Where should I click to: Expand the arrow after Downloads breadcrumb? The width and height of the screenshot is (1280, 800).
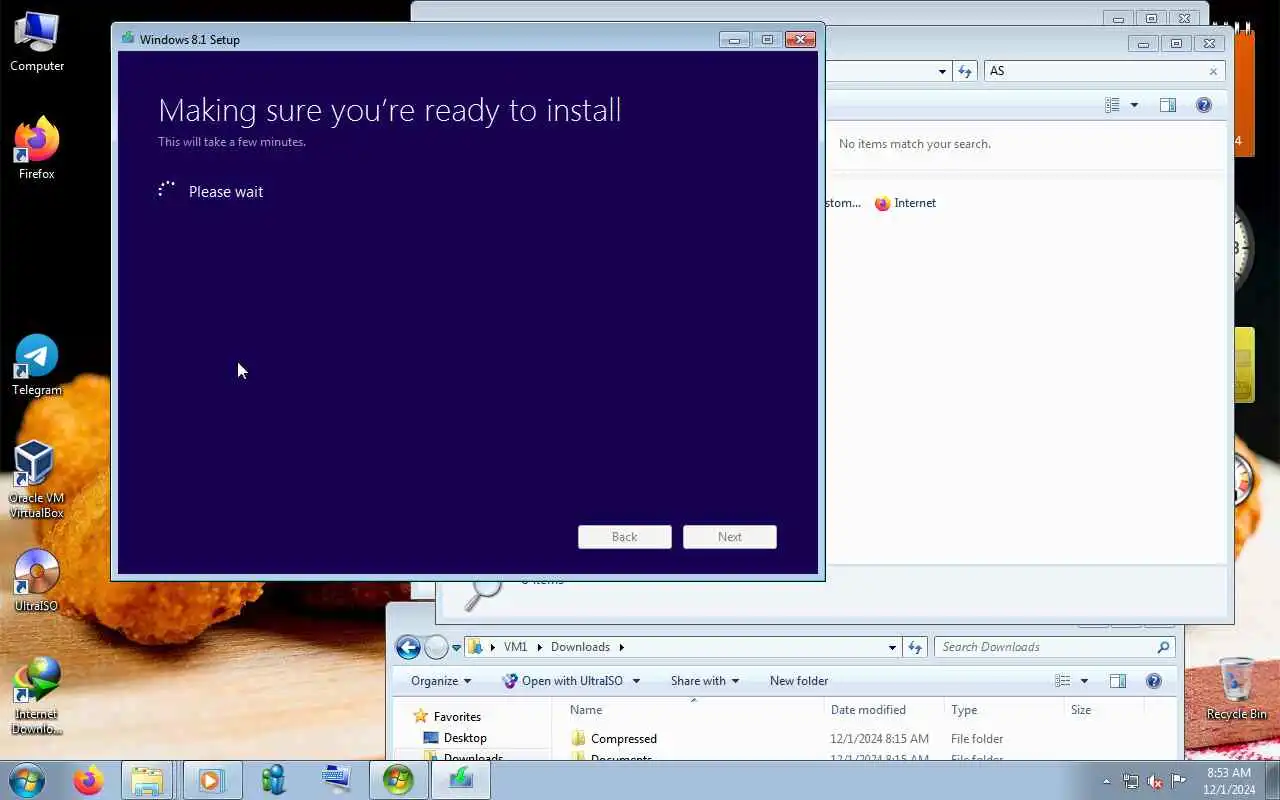tap(621, 647)
